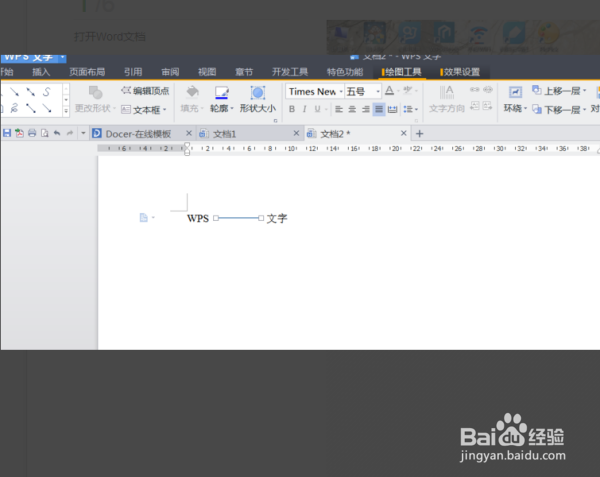Open the 插入 ribbon tab
The width and height of the screenshot is (600, 477).
pos(41,72)
